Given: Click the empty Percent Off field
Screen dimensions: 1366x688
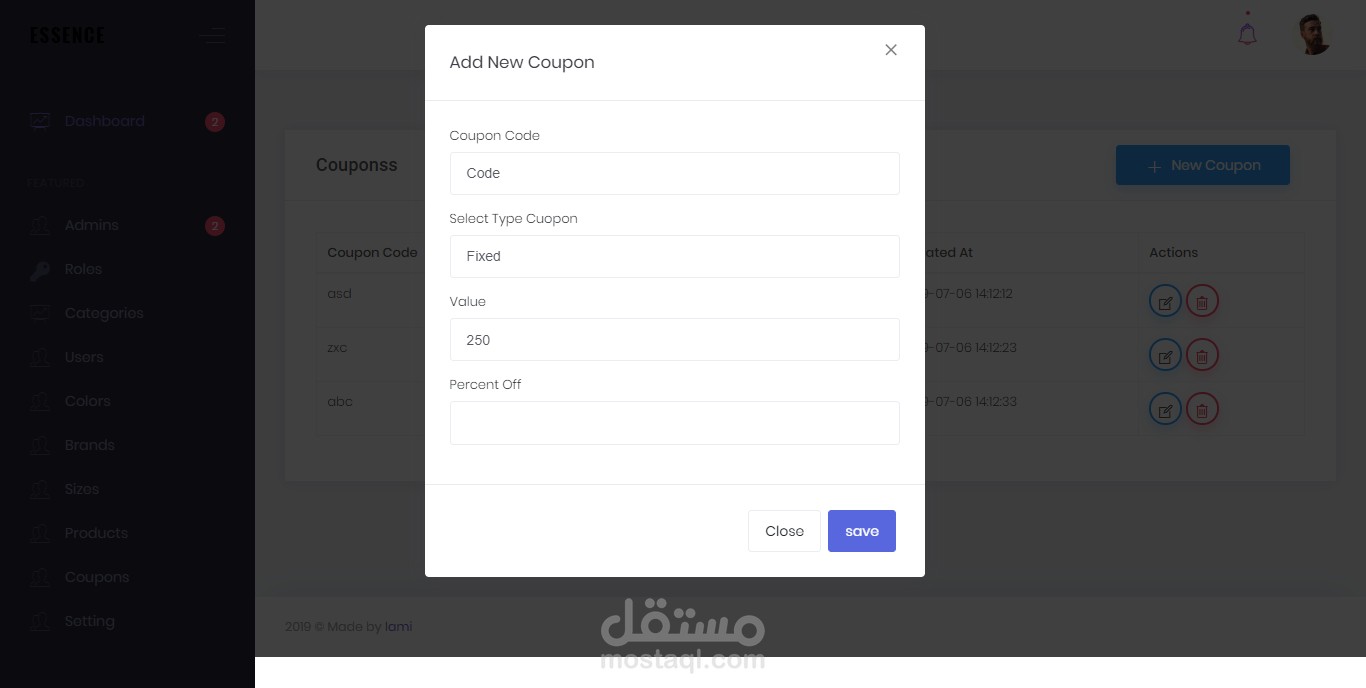Looking at the screenshot, I should click(x=674, y=423).
